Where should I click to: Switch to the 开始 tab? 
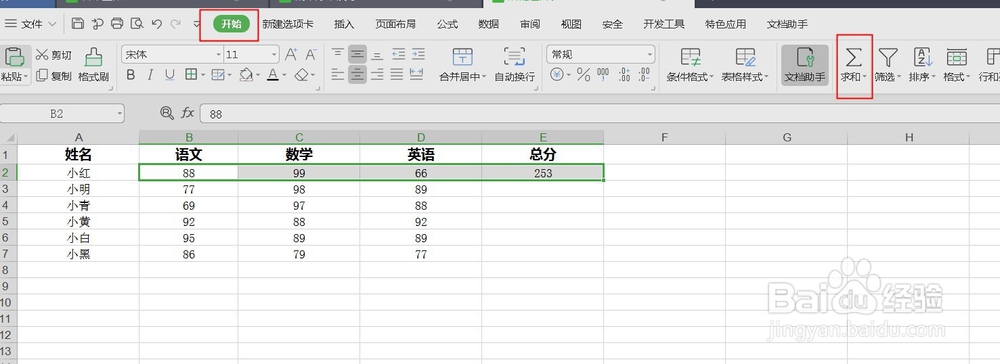click(231, 24)
